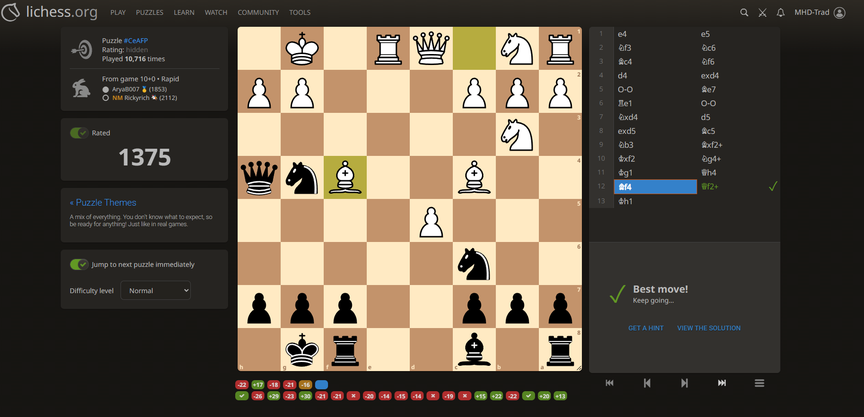864x417 pixels.
Task: Open the LEARN menu
Action: point(184,13)
